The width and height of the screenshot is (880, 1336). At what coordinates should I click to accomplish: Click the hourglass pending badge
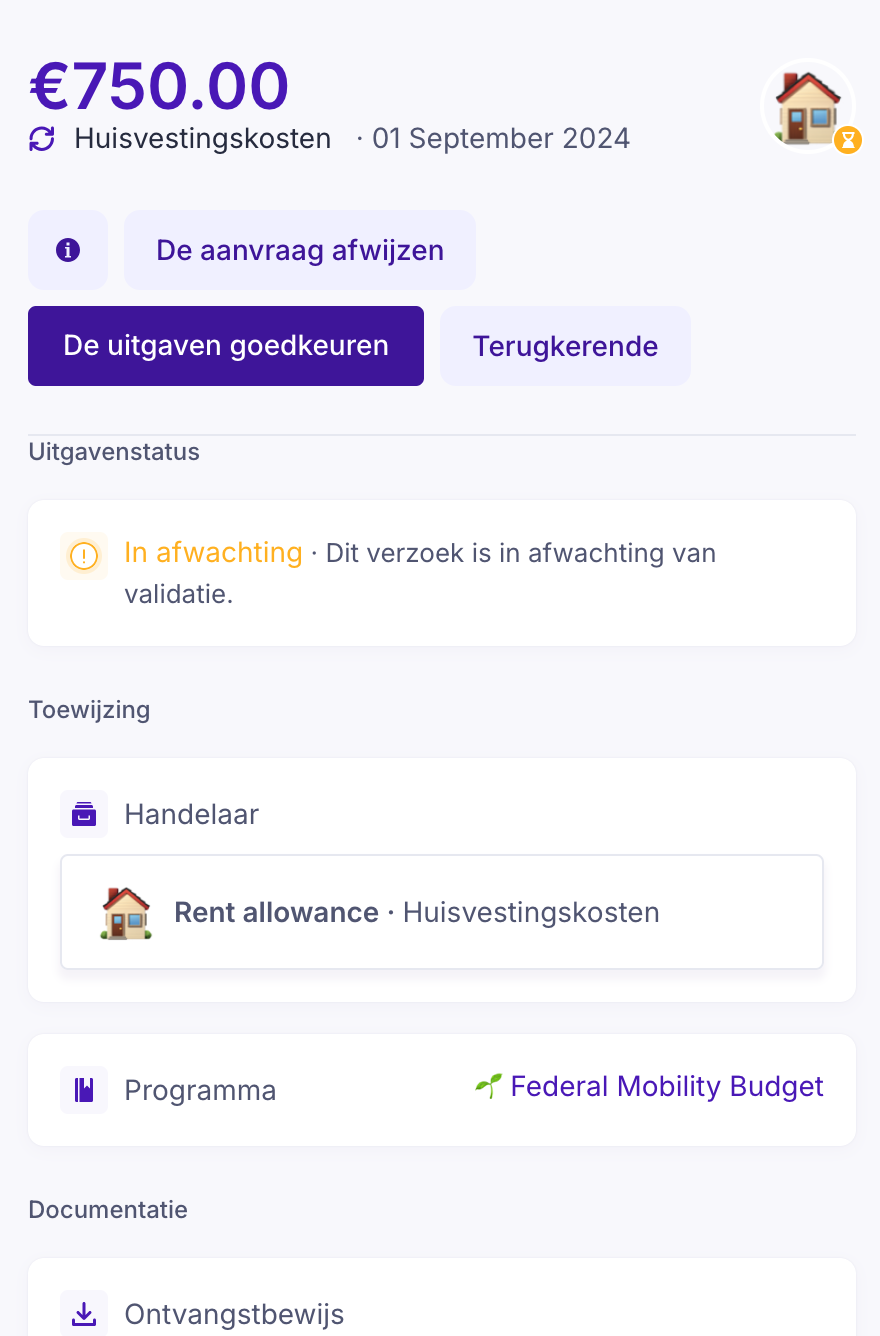pos(848,139)
